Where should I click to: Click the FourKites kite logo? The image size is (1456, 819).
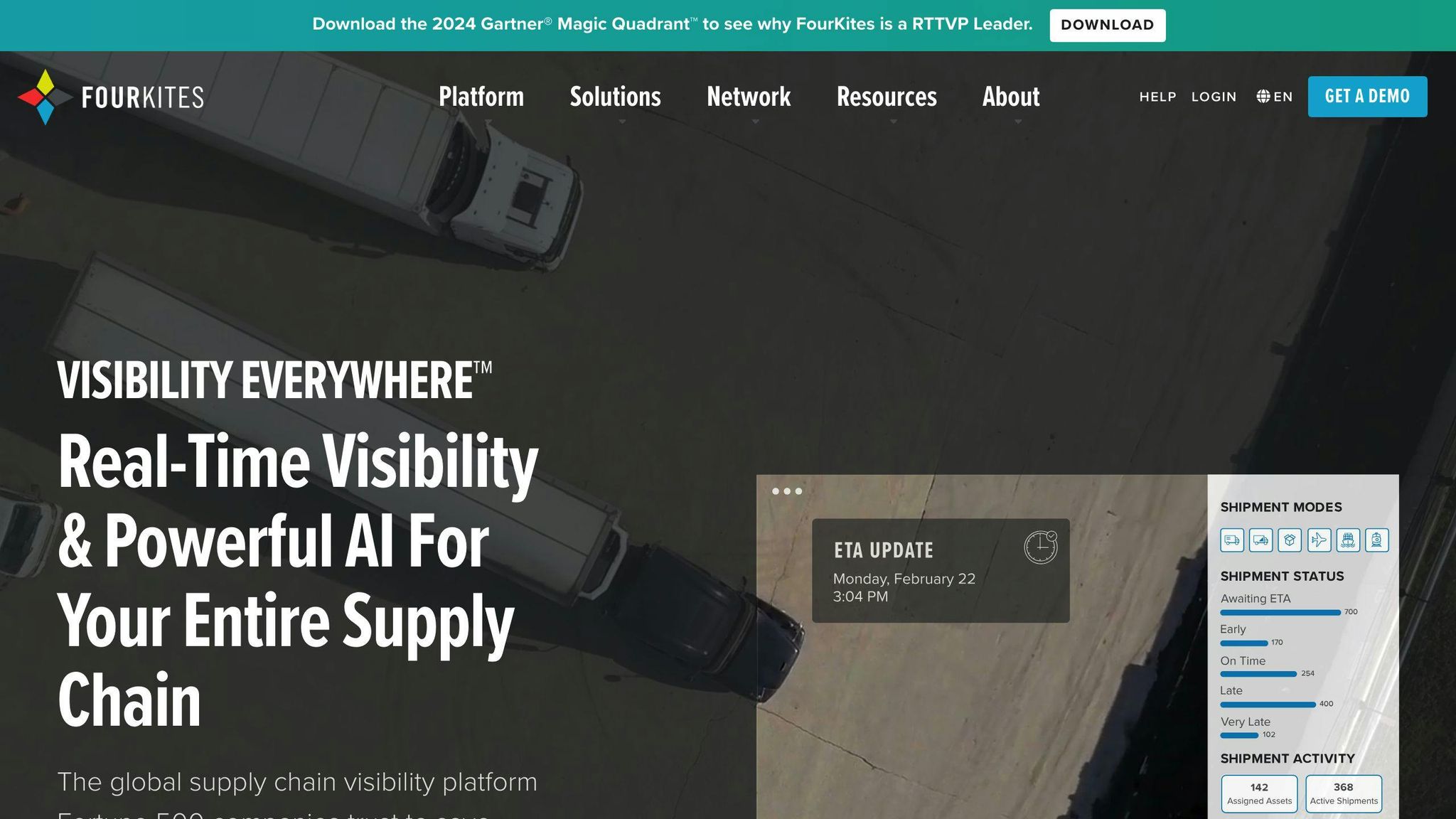pyautogui.click(x=45, y=97)
